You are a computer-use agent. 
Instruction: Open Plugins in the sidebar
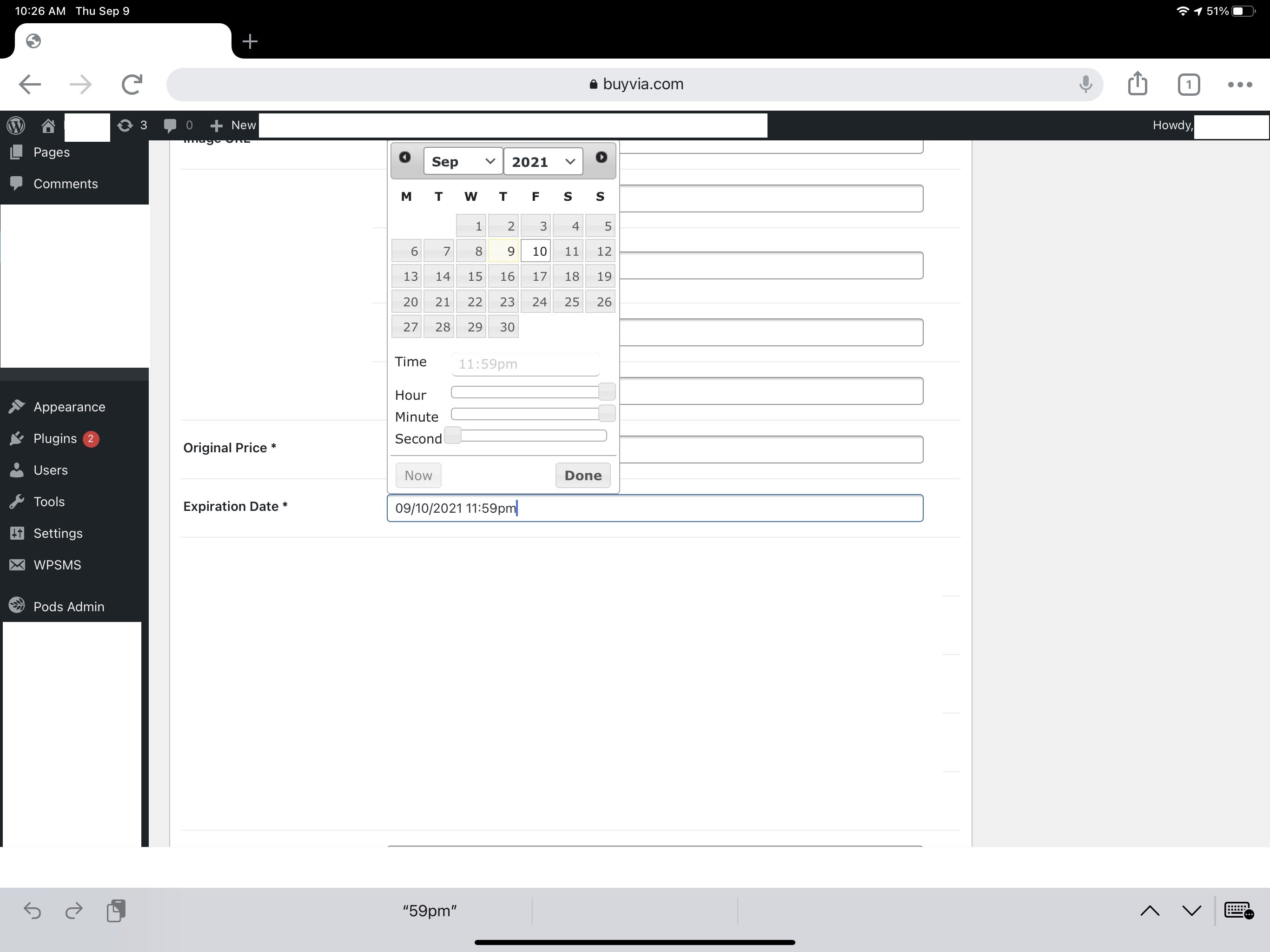(55, 439)
